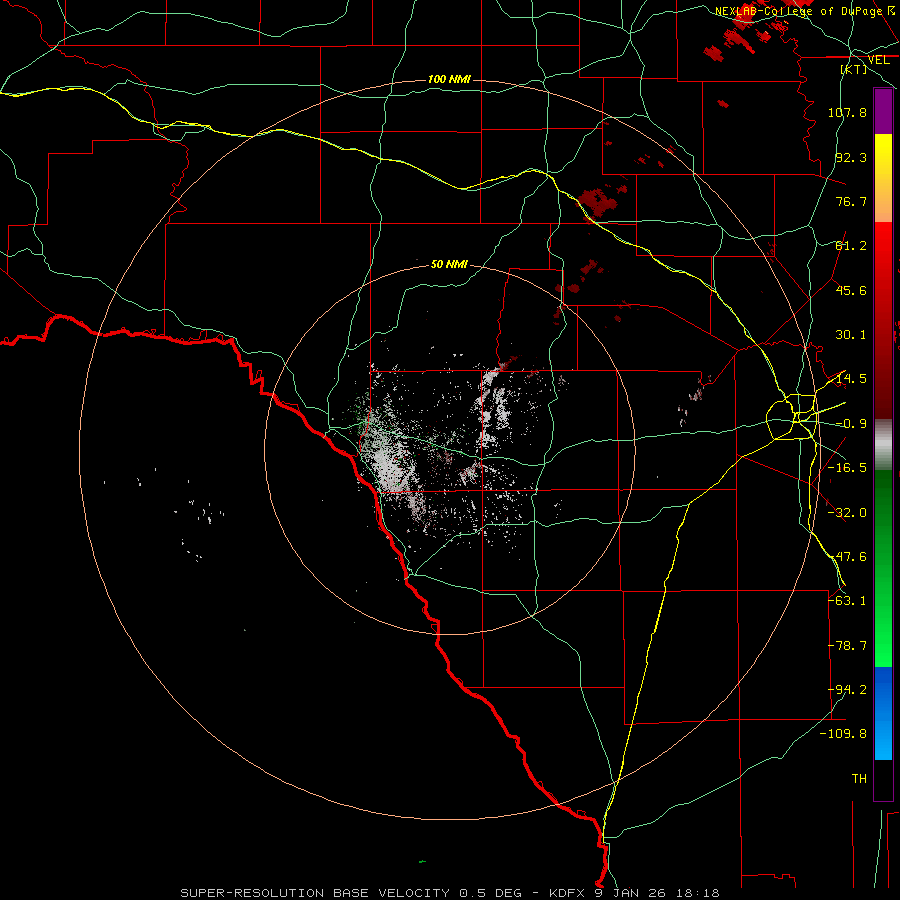Select the 30.1 velocity scale value
Viewport: 900px width, 900px height.
tap(851, 335)
